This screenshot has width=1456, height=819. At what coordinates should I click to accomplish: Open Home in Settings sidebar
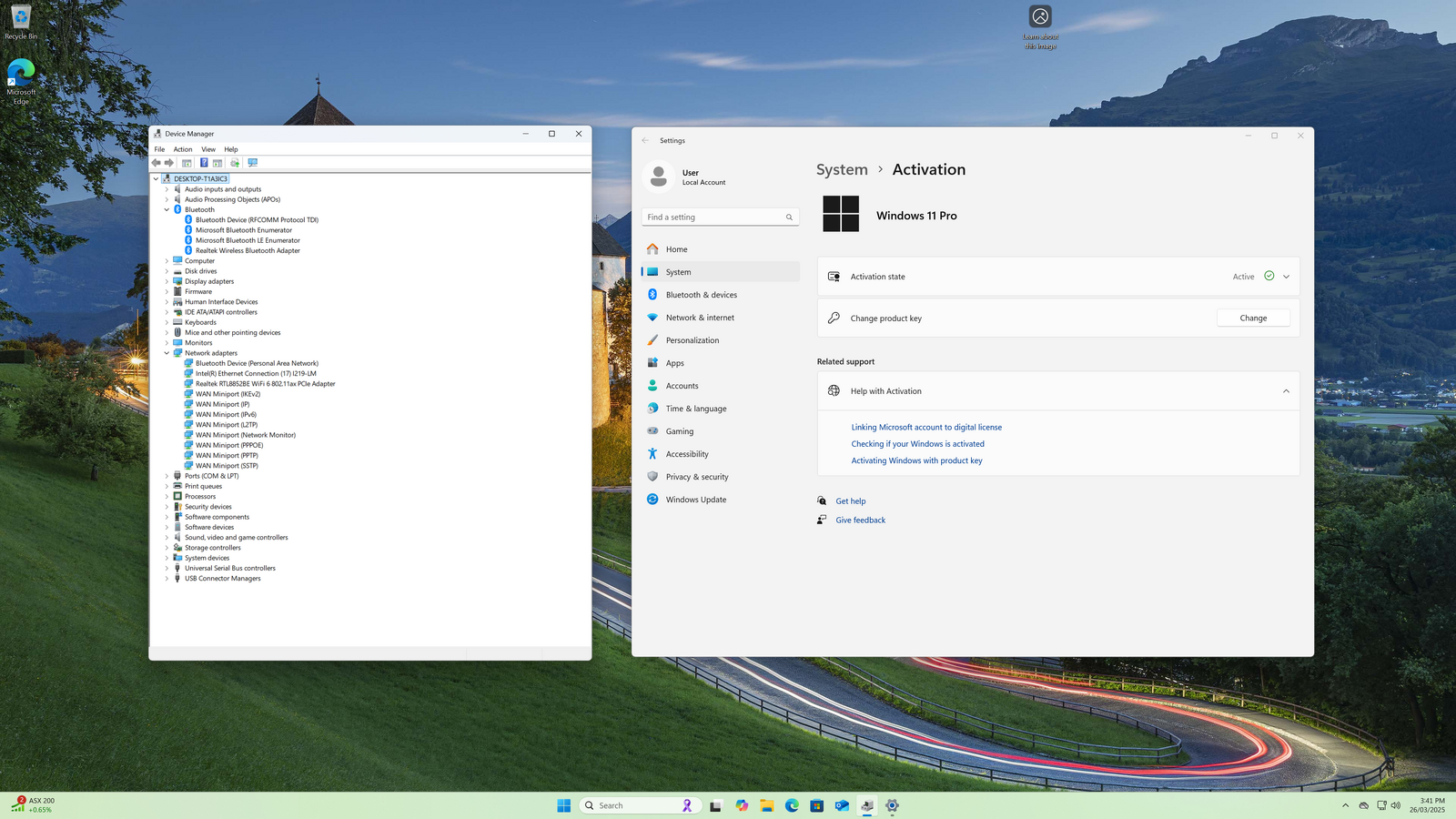pos(721,249)
